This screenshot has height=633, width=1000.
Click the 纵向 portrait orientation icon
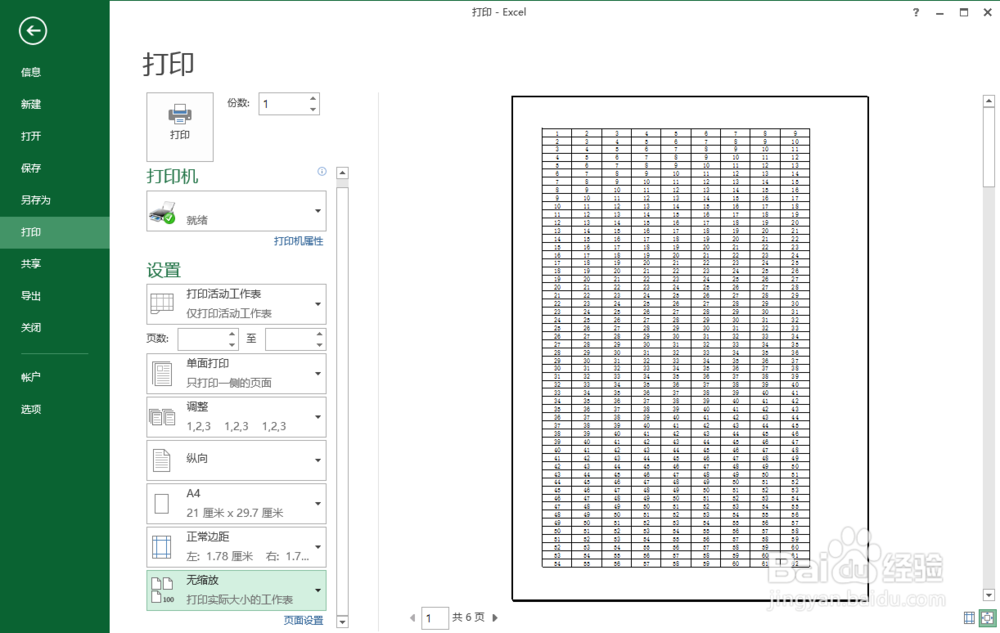coord(163,459)
